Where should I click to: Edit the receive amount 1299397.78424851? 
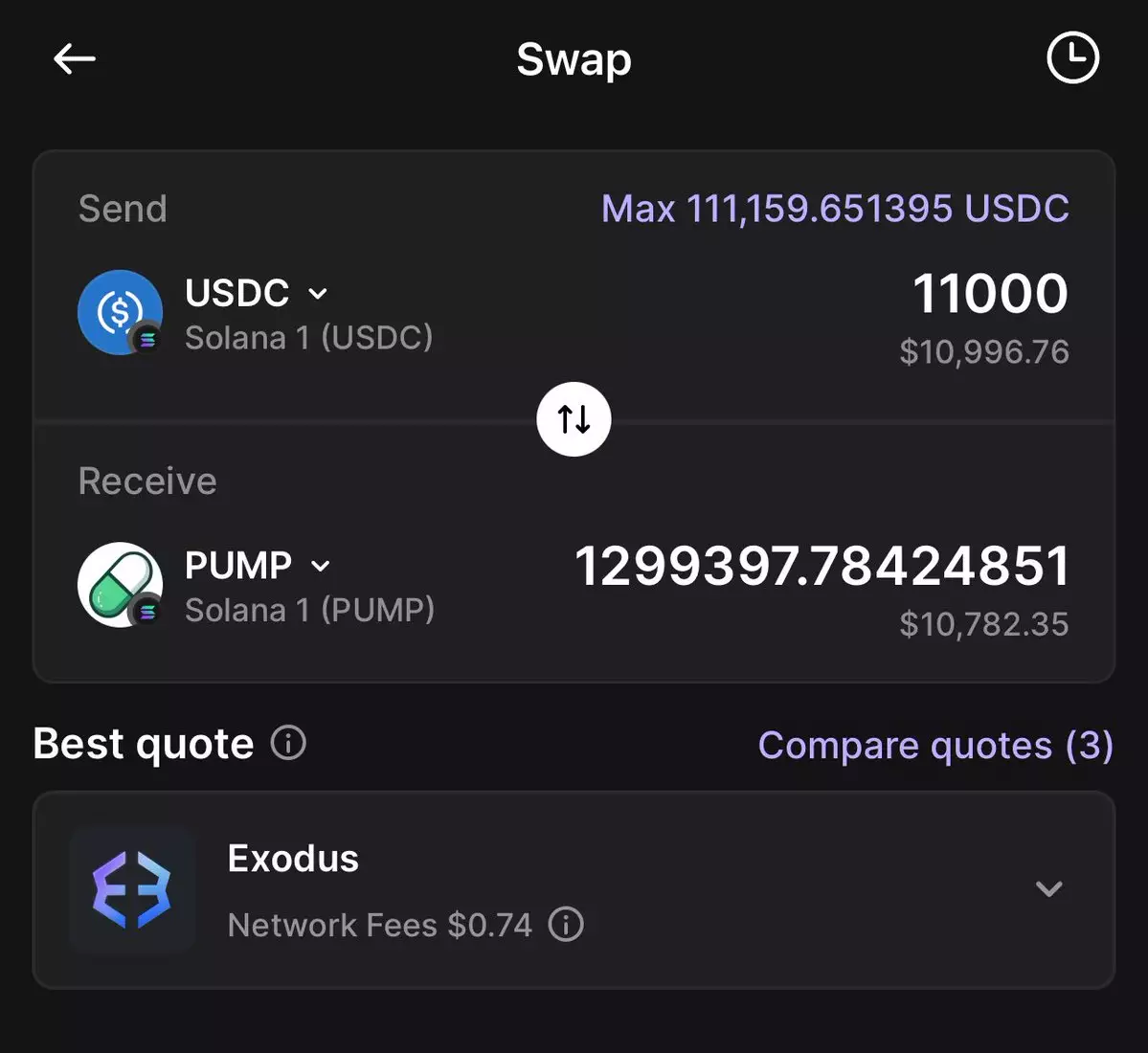coord(822,567)
